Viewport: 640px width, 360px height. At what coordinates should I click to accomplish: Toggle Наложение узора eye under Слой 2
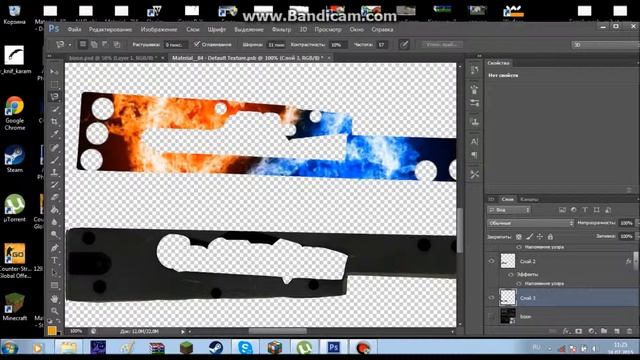pyautogui.click(x=519, y=283)
